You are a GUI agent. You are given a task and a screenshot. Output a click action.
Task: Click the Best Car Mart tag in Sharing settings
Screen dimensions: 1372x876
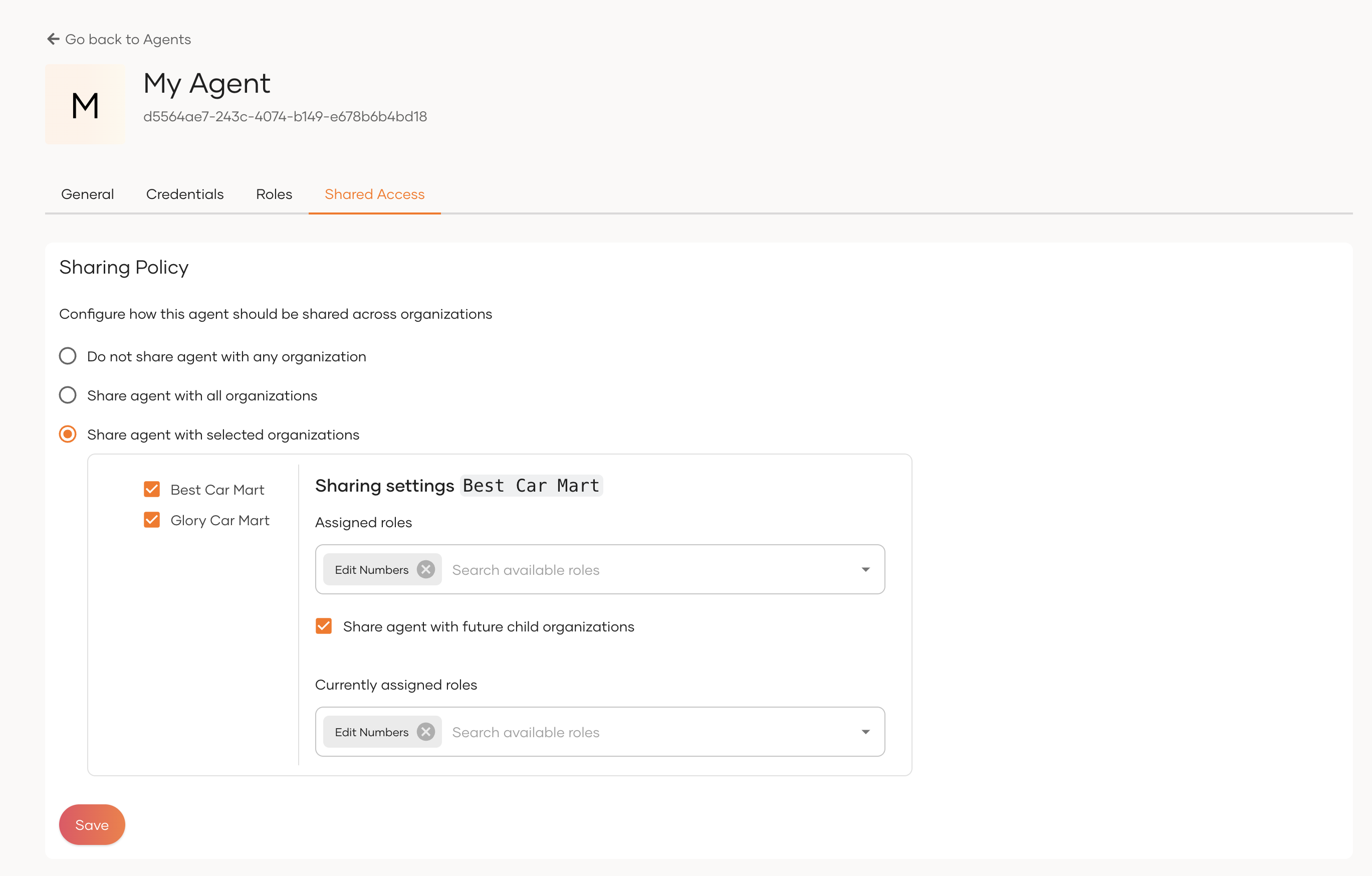(531, 486)
